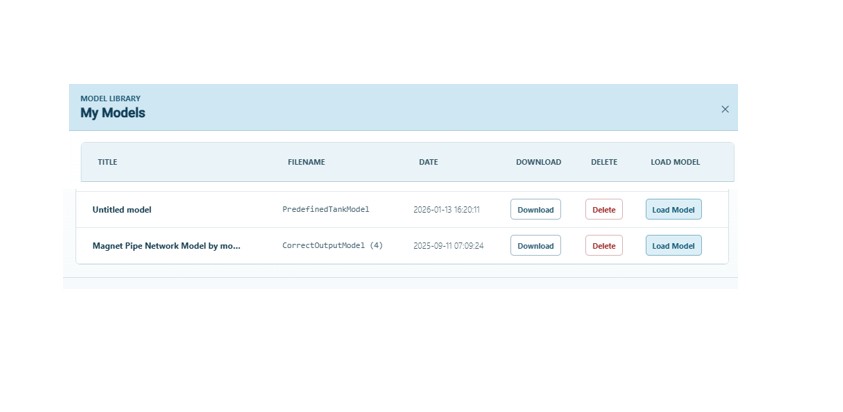Delete the Magnet Pipe Network Model
The image size is (843, 412).
click(604, 246)
